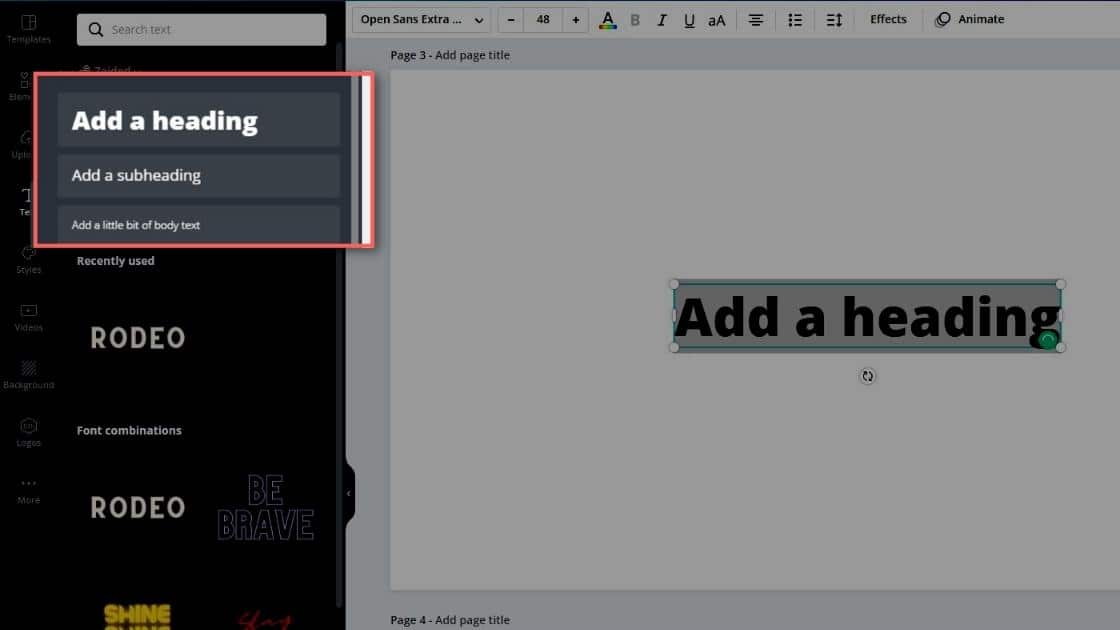Collapse the side panel with the arrow handle
This screenshot has height=630, width=1120.
pos(349,493)
